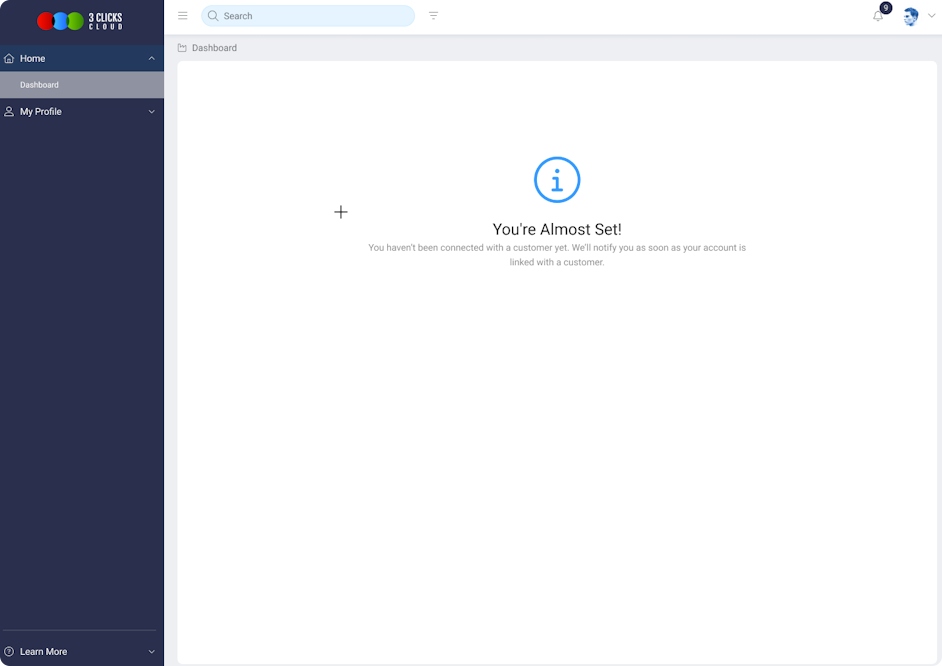Expand the My Profile chevron
The width and height of the screenshot is (942, 666).
pos(152,112)
